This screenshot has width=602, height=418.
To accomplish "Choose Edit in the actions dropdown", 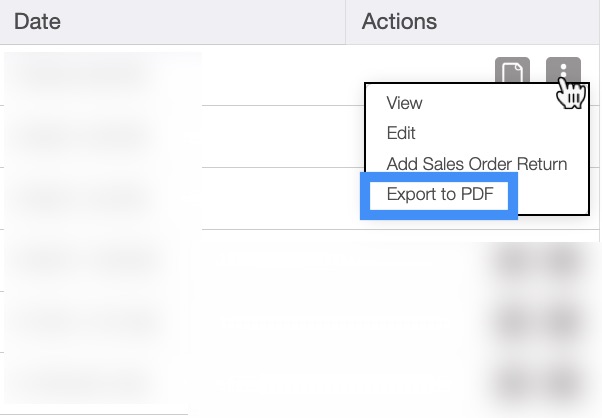I will 401,133.
